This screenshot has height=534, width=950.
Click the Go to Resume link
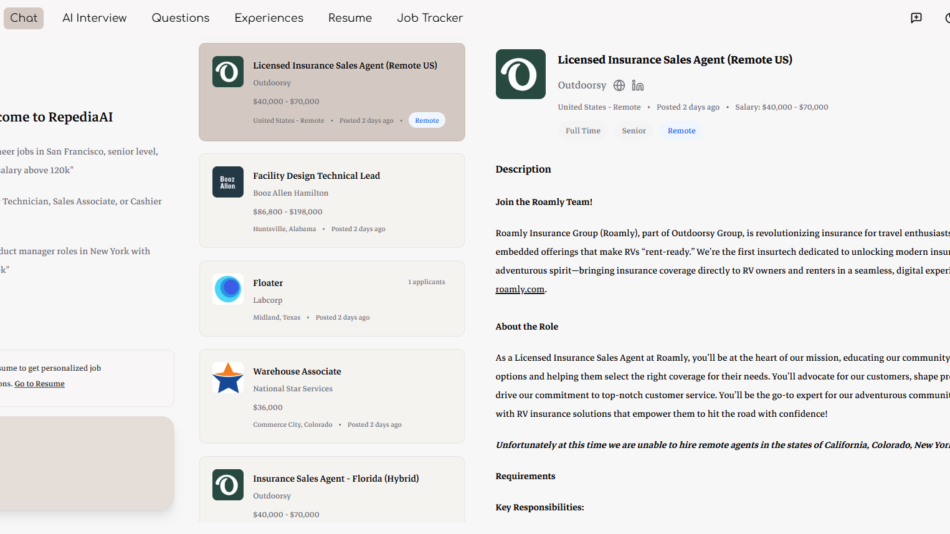point(39,384)
